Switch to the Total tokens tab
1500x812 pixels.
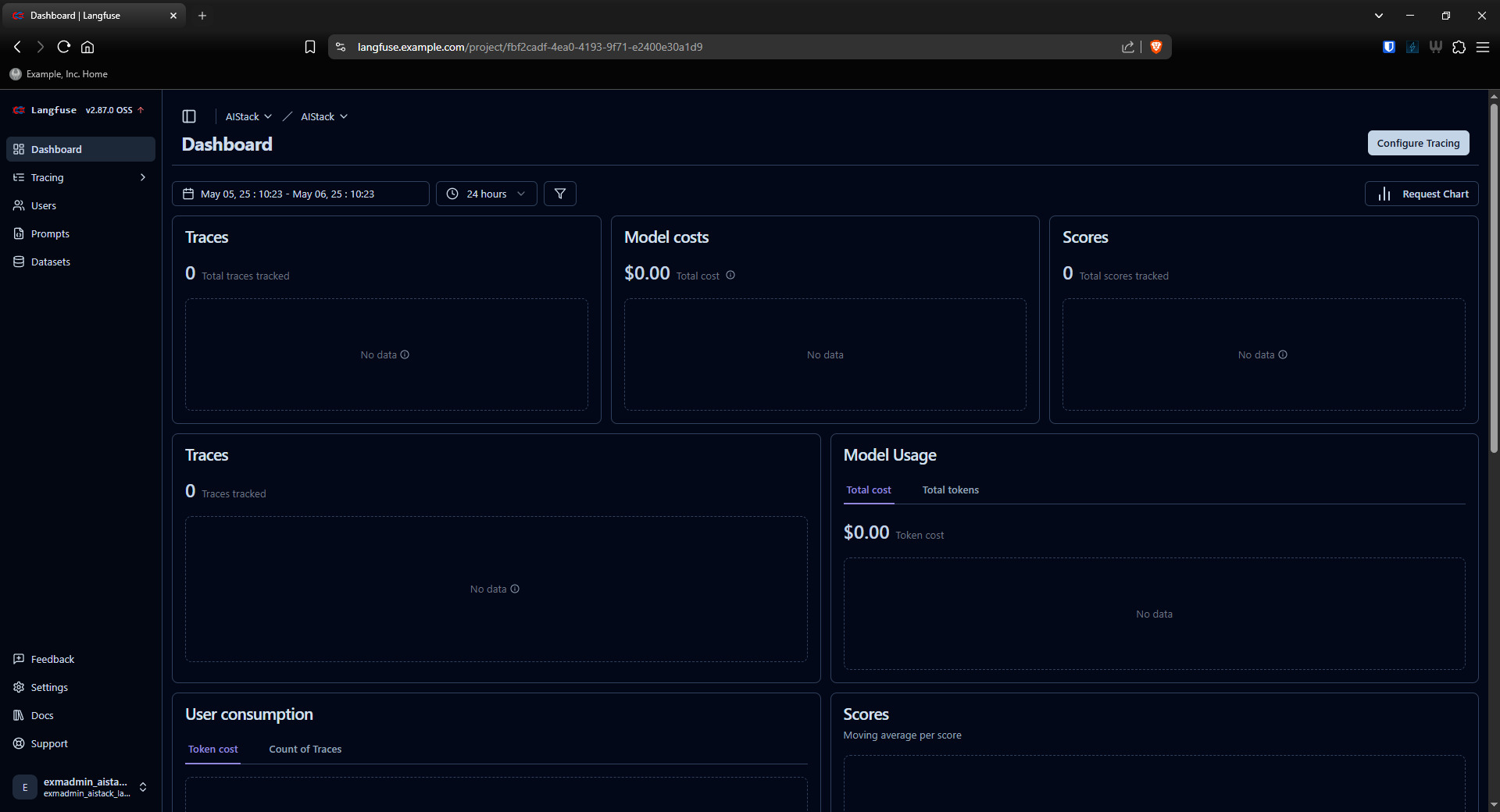(x=950, y=490)
